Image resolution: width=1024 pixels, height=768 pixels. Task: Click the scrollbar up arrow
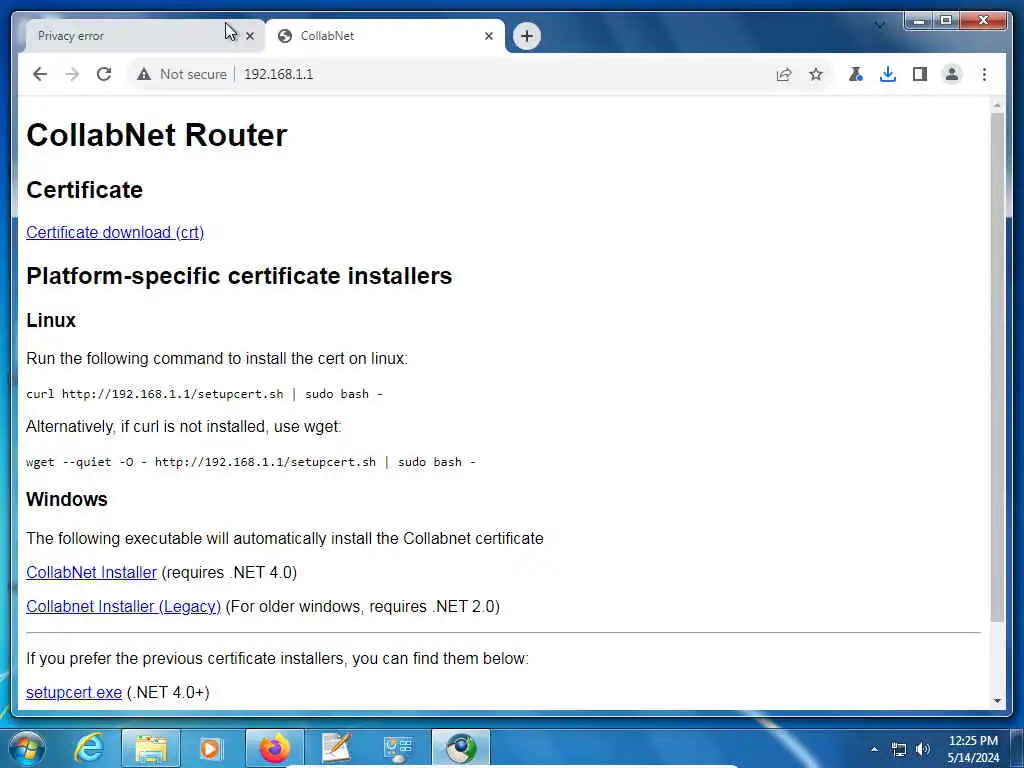(997, 105)
